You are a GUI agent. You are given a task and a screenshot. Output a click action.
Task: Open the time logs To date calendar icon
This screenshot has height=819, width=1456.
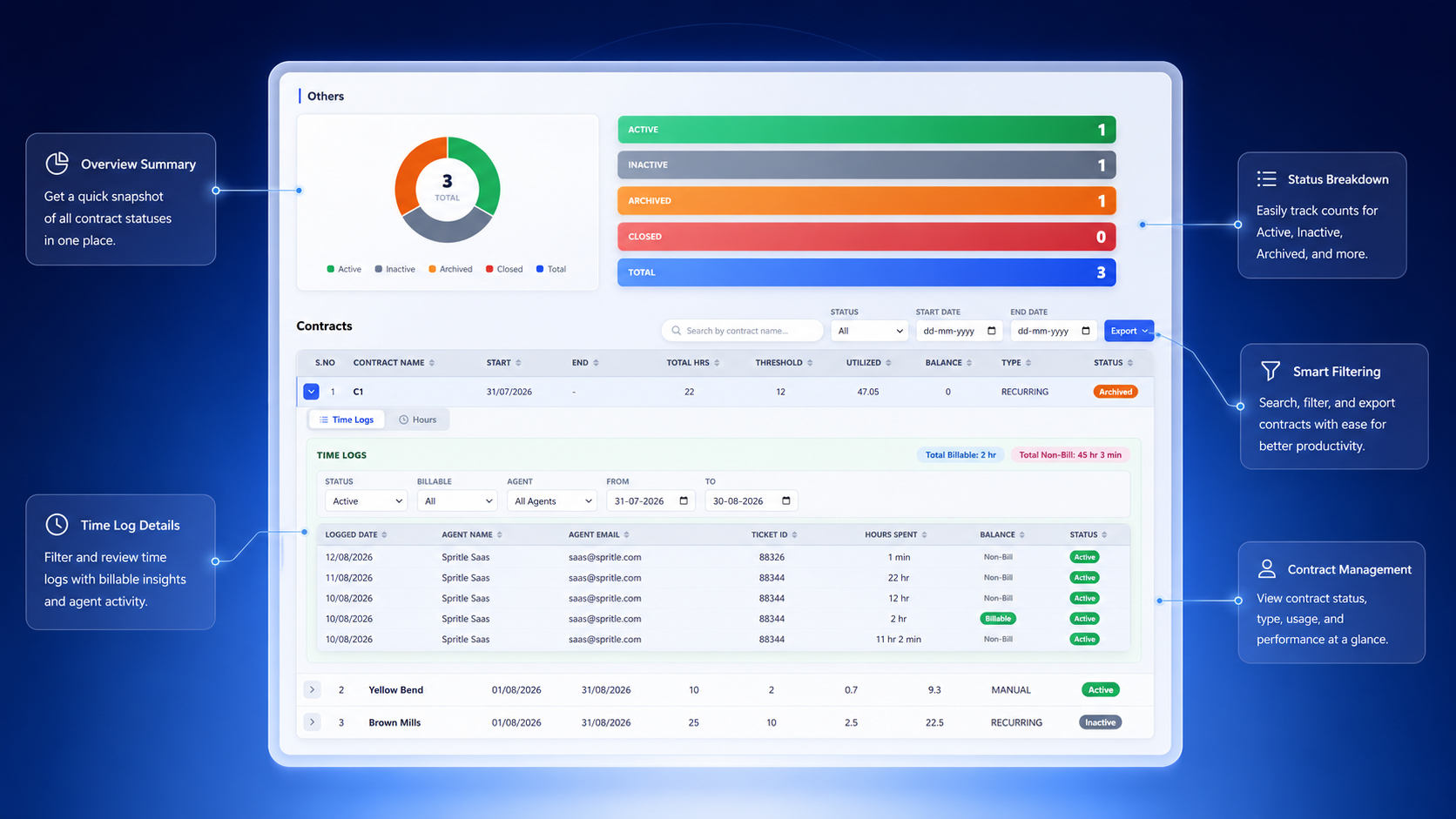pyautogui.click(x=786, y=500)
